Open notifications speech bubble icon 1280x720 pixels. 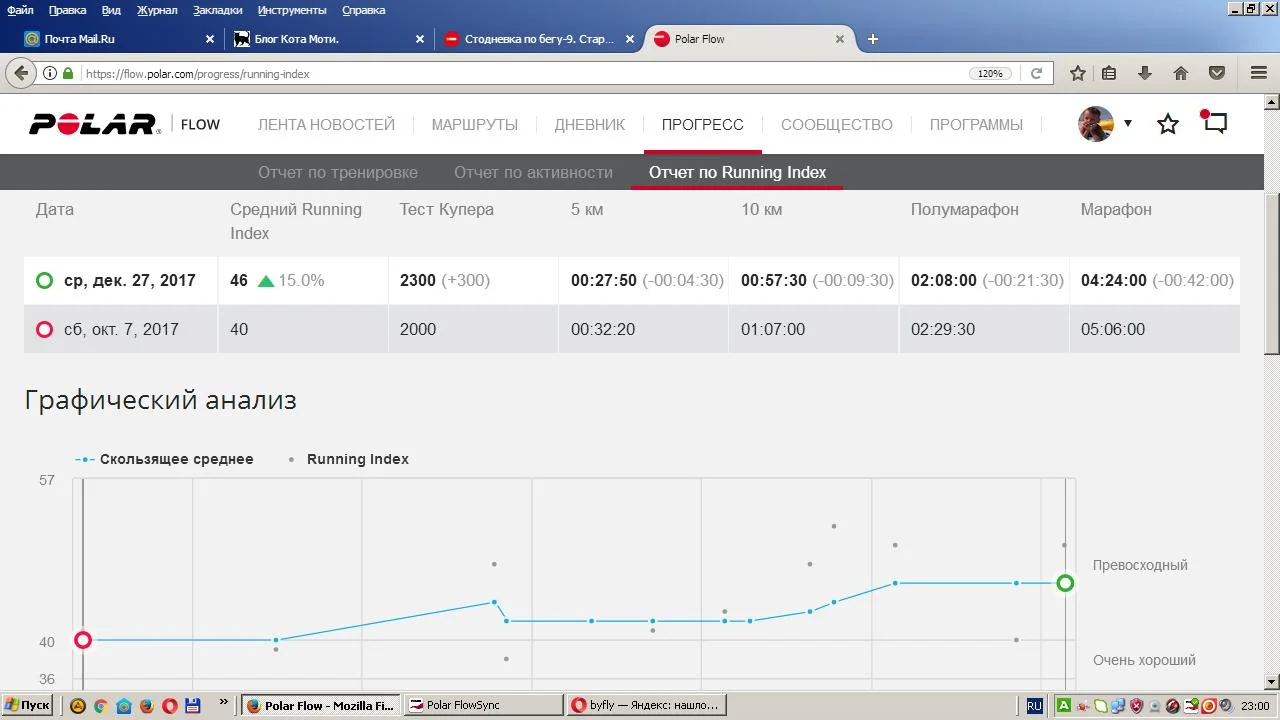pyautogui.click(x=1214, y=123)
